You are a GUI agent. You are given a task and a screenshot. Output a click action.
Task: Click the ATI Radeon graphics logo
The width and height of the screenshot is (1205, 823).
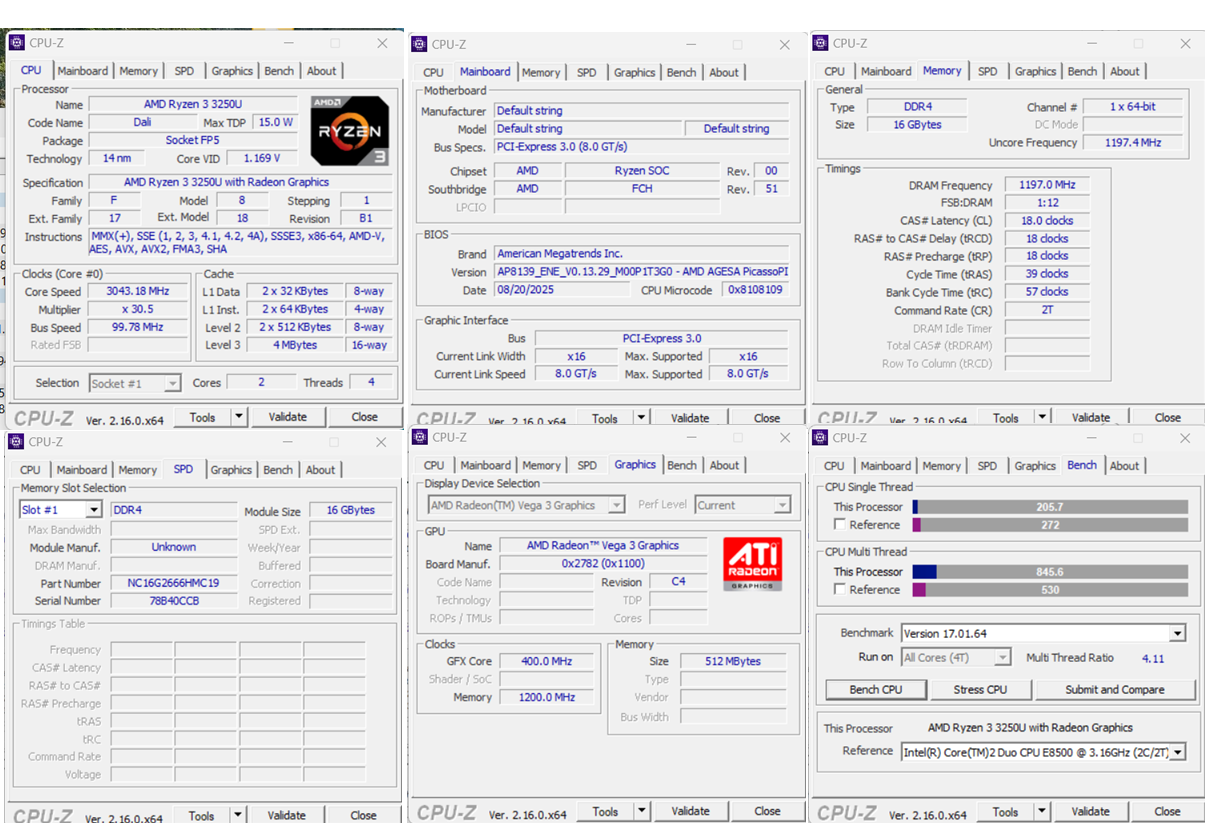751,564
